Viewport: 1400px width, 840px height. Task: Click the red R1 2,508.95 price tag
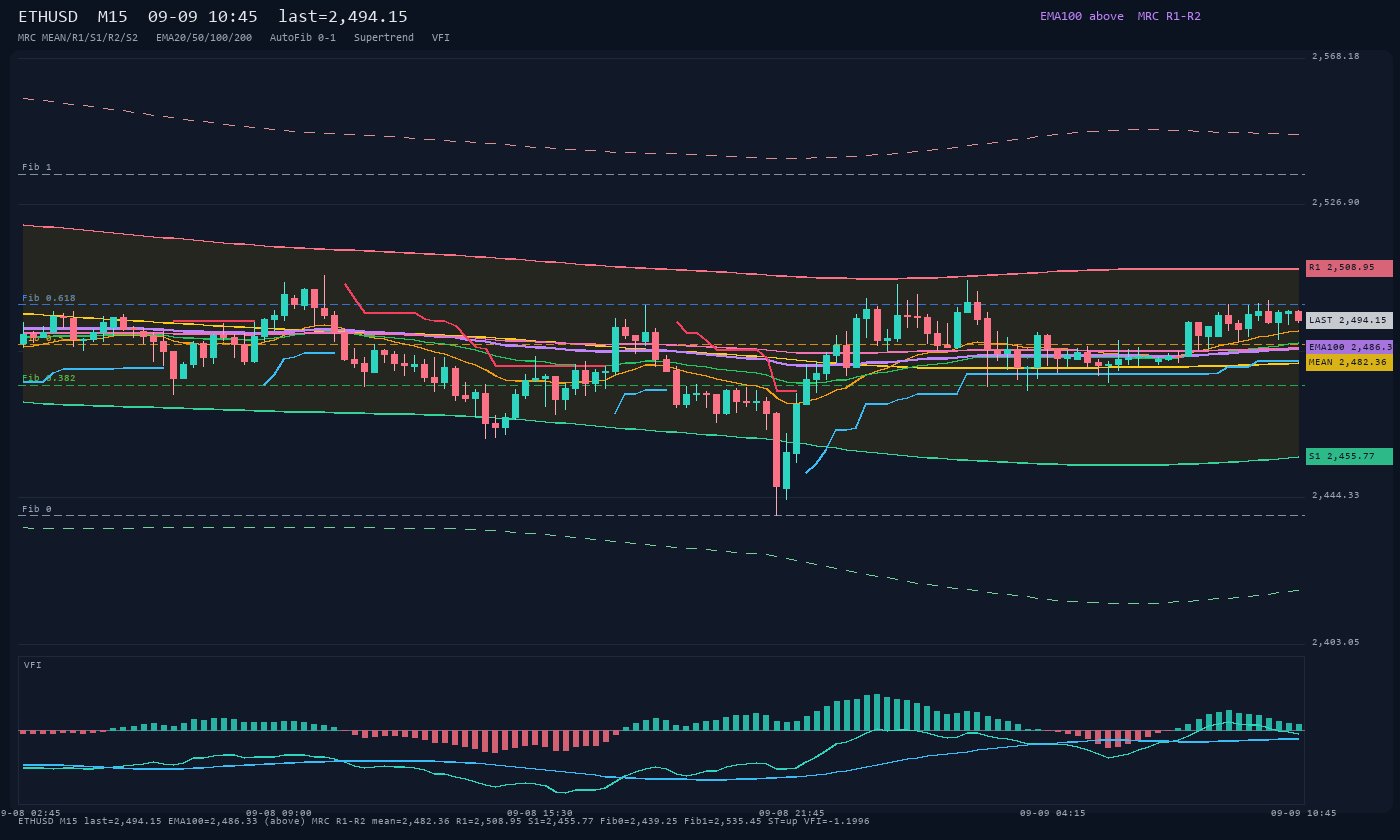[1349, 268]
